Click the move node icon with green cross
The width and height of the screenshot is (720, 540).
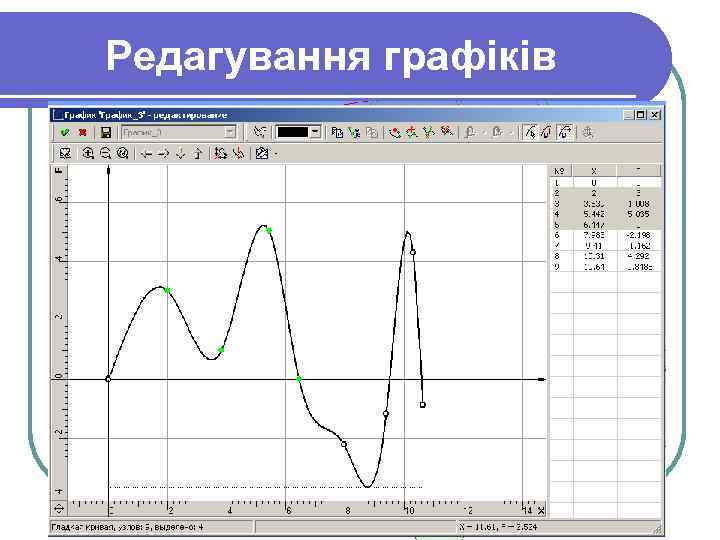pos(412,133)
